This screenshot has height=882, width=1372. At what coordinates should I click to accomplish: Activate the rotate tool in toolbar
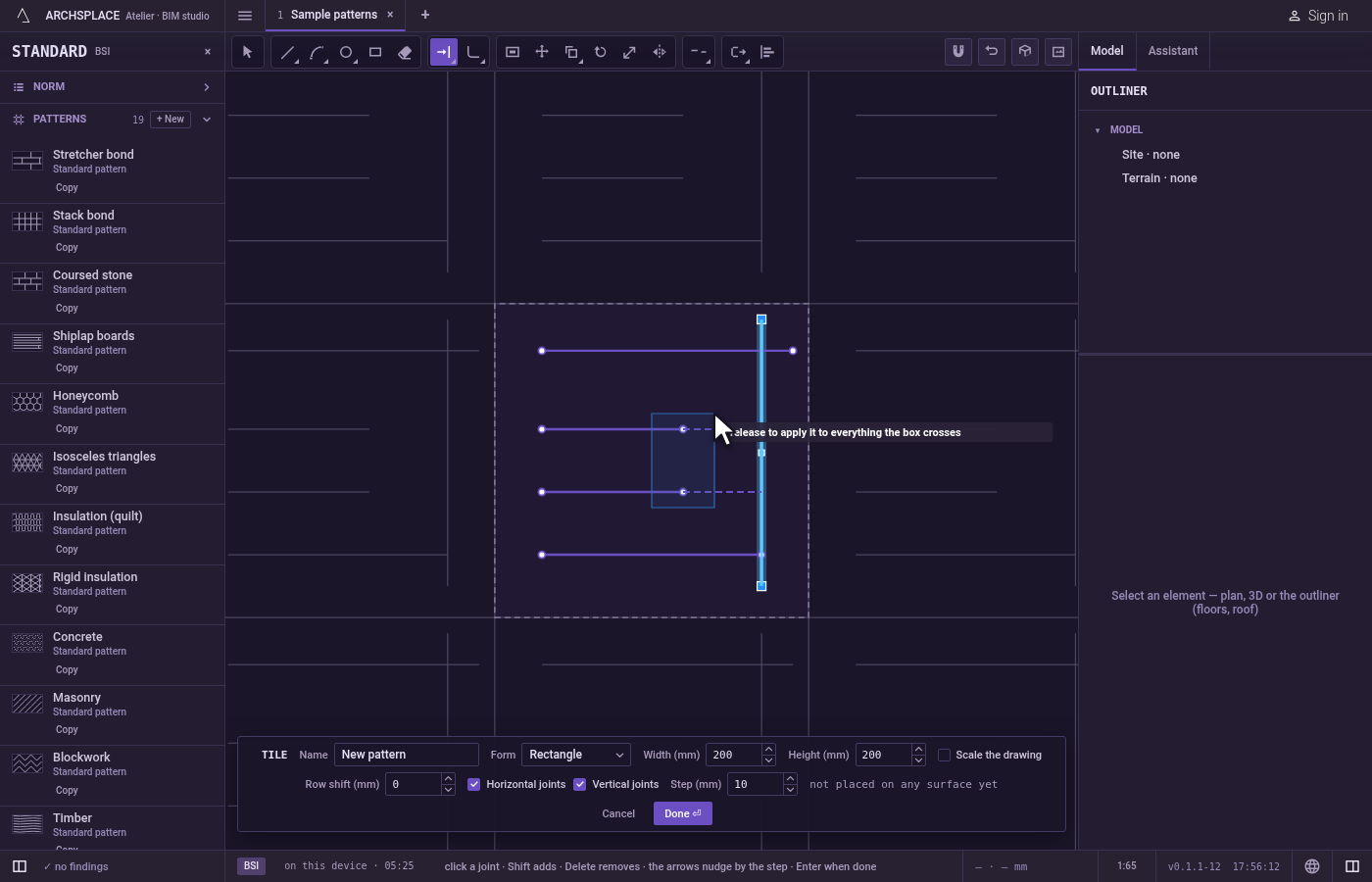pyautogui.click(x=601, y=52)
